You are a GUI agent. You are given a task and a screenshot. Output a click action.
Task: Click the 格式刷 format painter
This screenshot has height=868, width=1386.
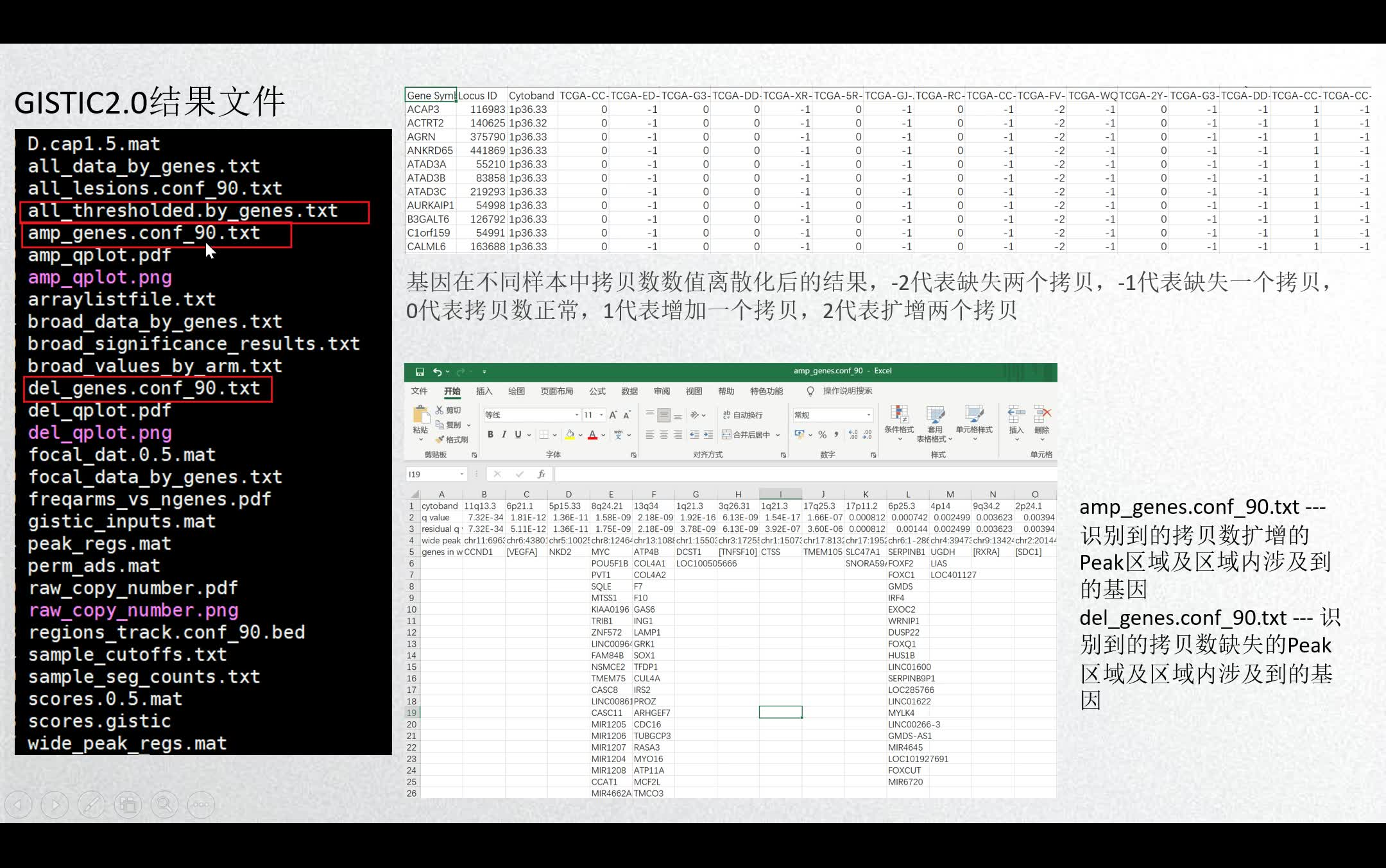[x=451, y=439]
